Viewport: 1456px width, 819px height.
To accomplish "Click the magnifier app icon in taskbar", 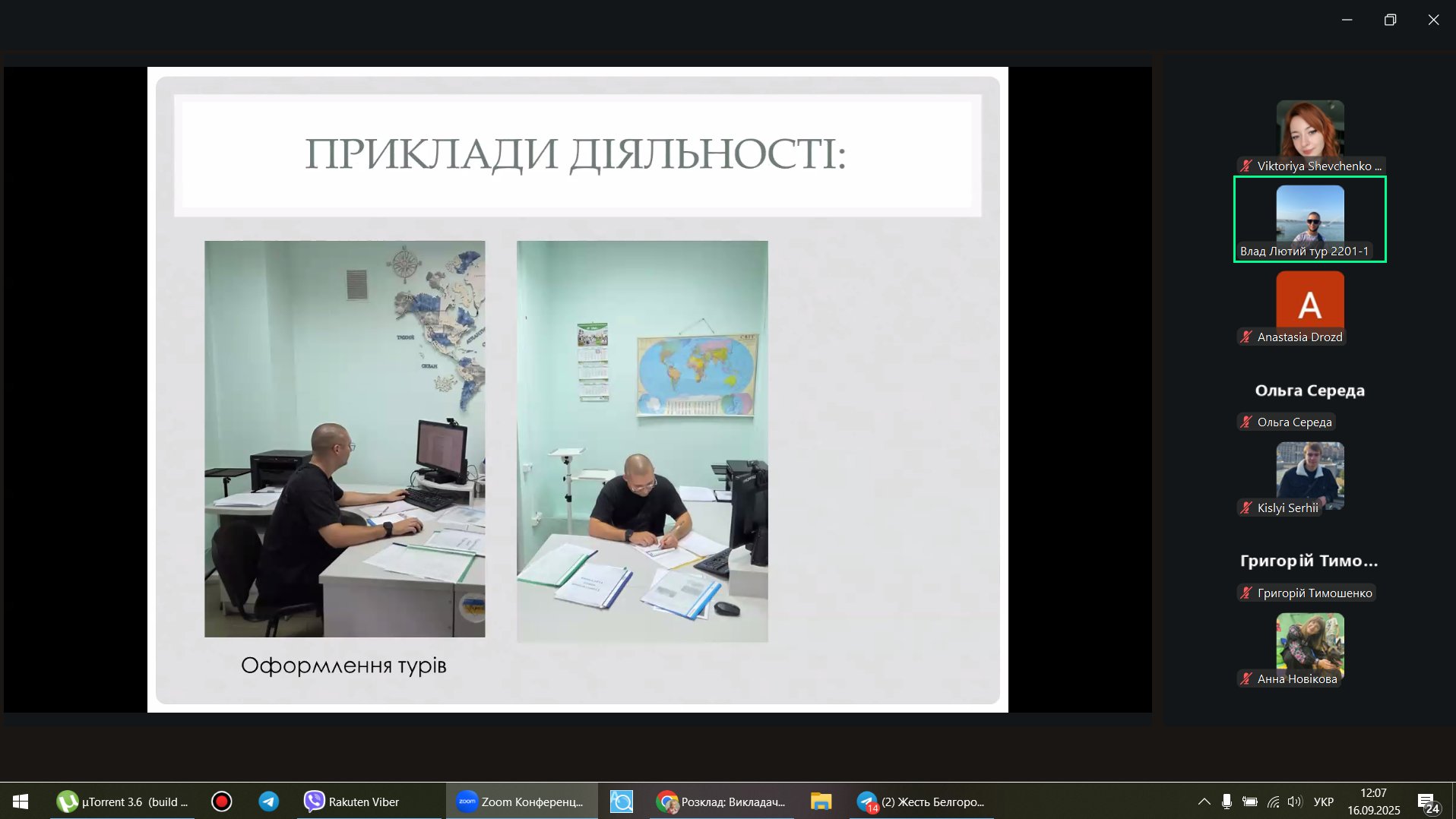I will click(621, 802).
